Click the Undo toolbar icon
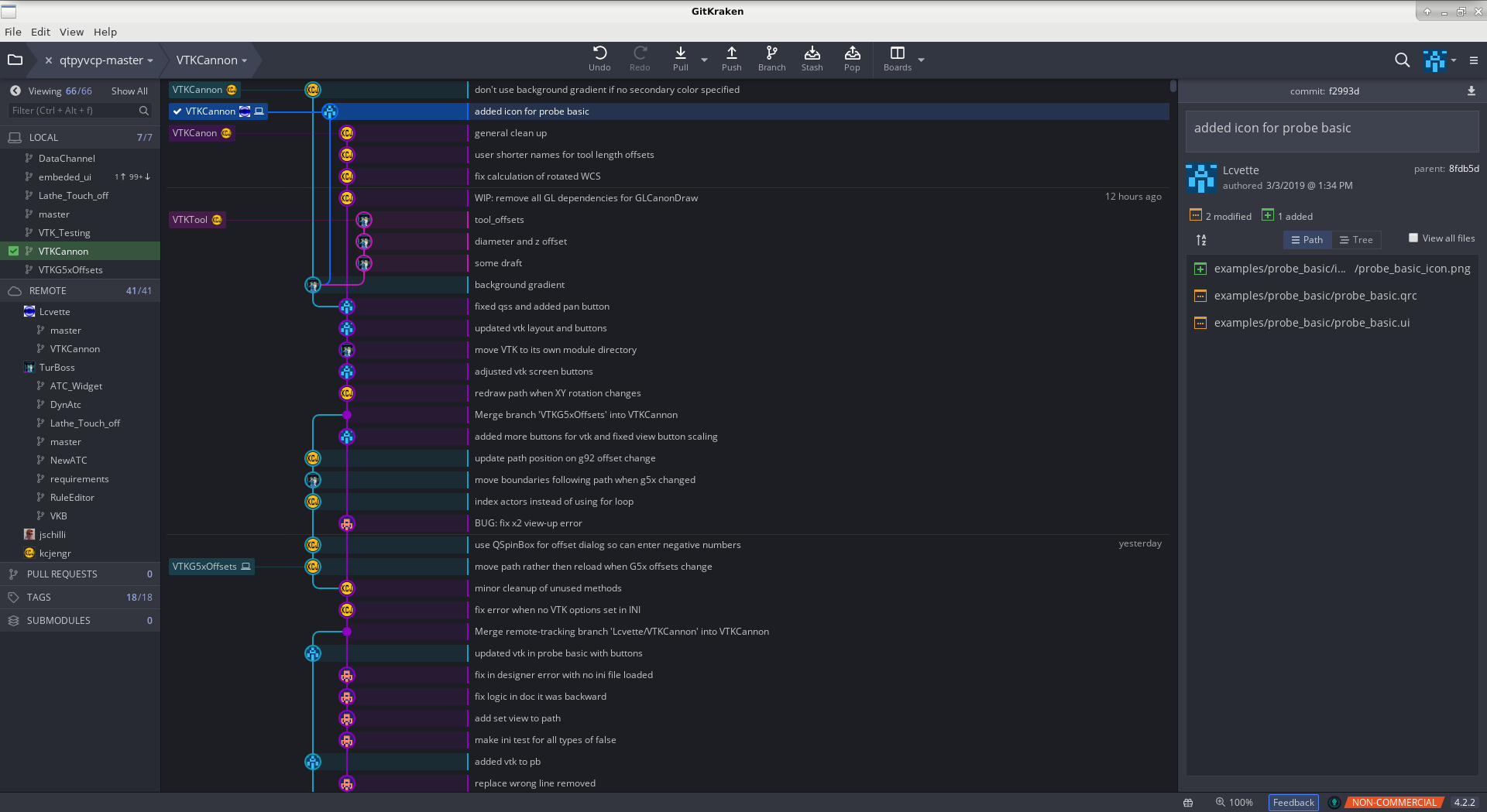1487x812 pixels. pos(599,59)
